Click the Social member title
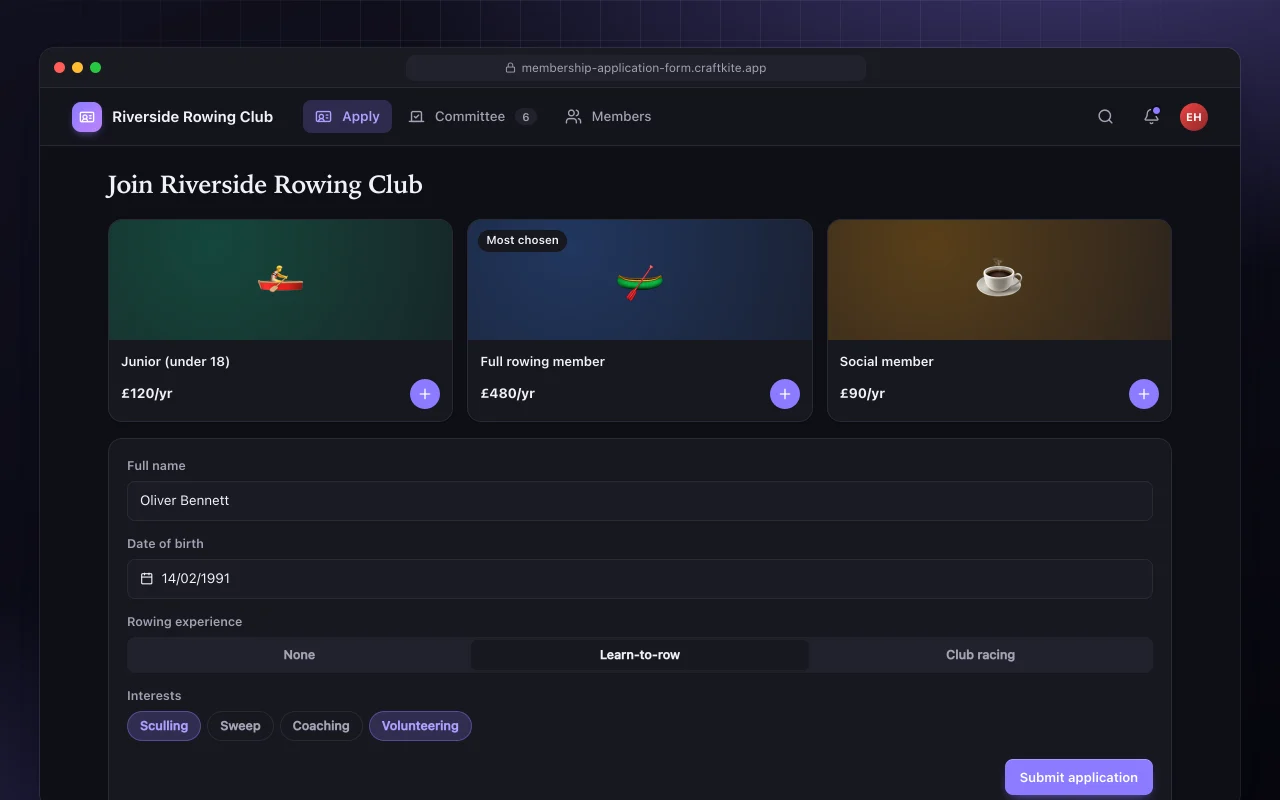This screenshot has height=800, width=1280. point(887,362)
